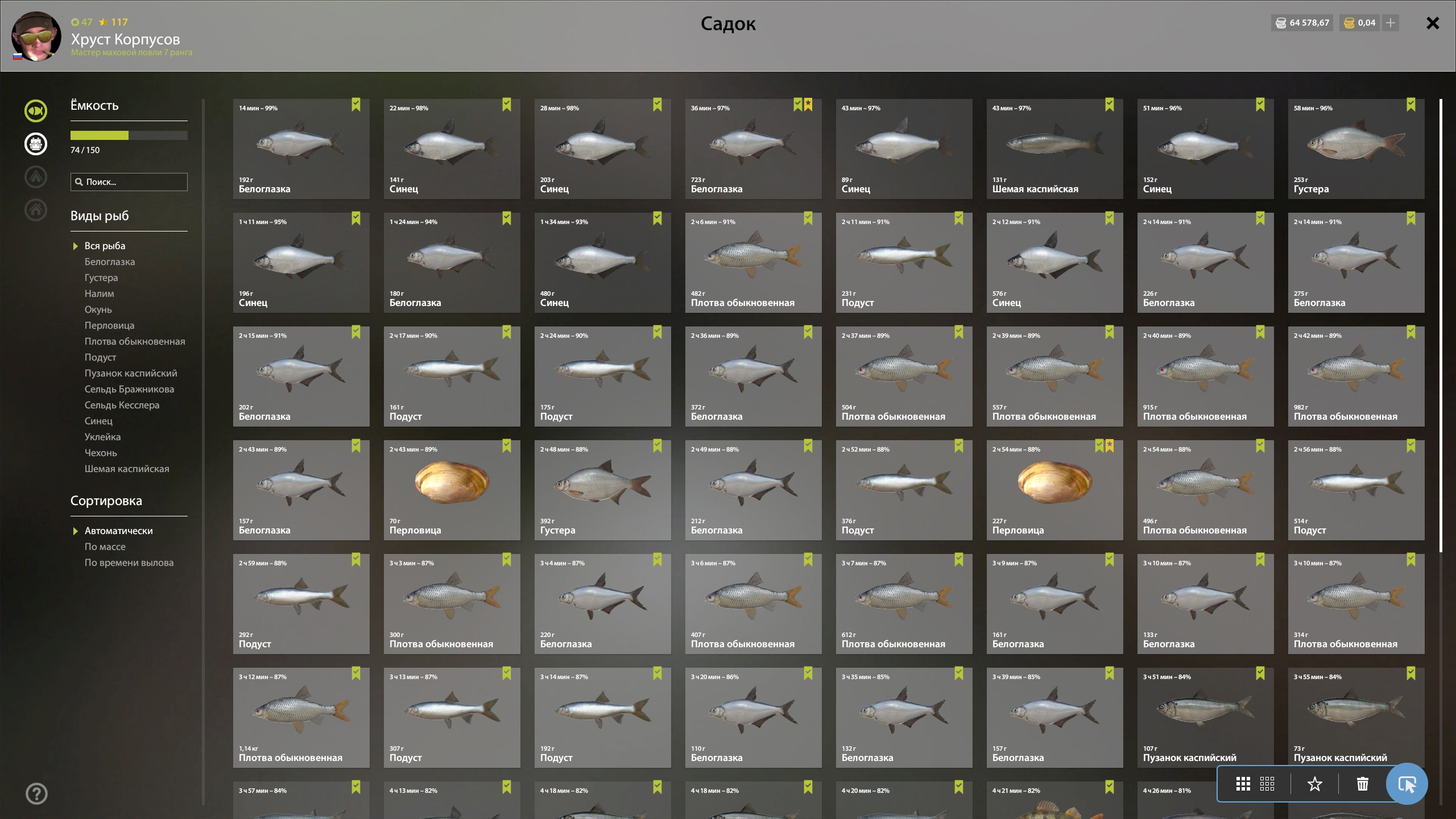Add gold coins with the plus button
Screen dimensions: 1456x819
coord(1390,23)
